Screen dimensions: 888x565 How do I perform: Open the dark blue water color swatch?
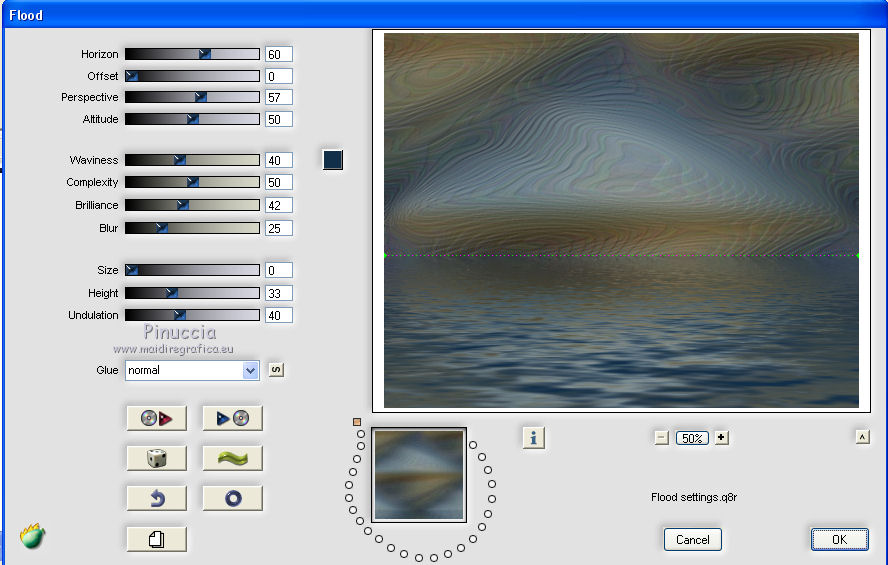click(332, 160)
